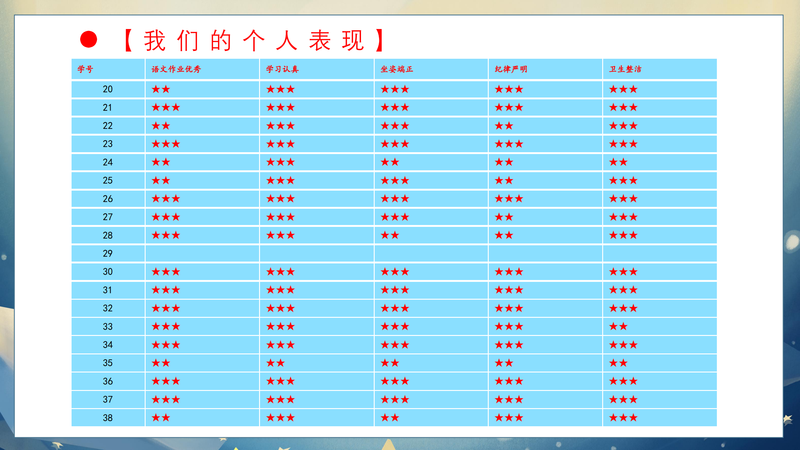Click student number 23 cell
This screenshot has width=800, height=450.
pos(108,144)
